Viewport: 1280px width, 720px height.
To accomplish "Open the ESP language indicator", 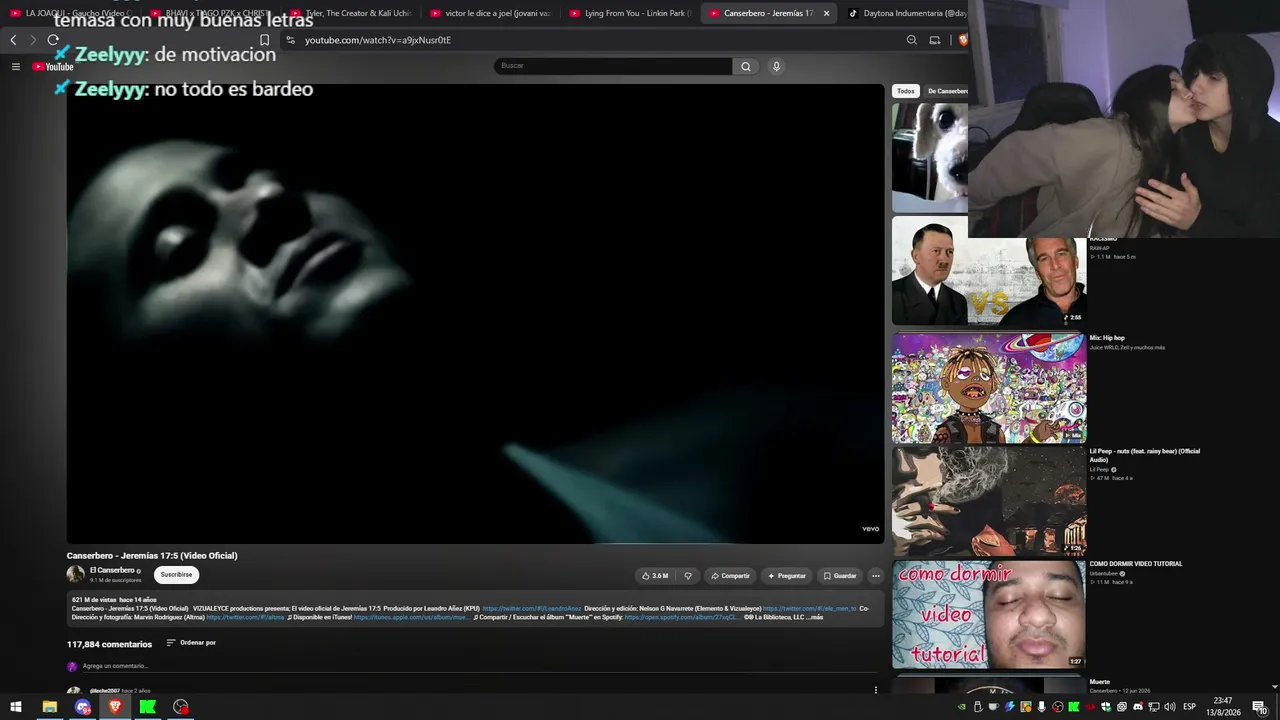I will (1189, 707).
